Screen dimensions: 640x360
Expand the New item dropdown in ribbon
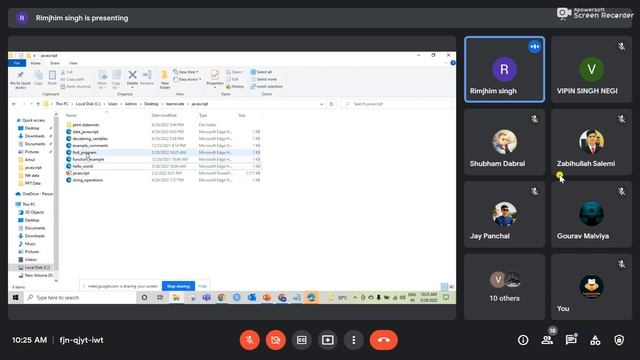186,72
